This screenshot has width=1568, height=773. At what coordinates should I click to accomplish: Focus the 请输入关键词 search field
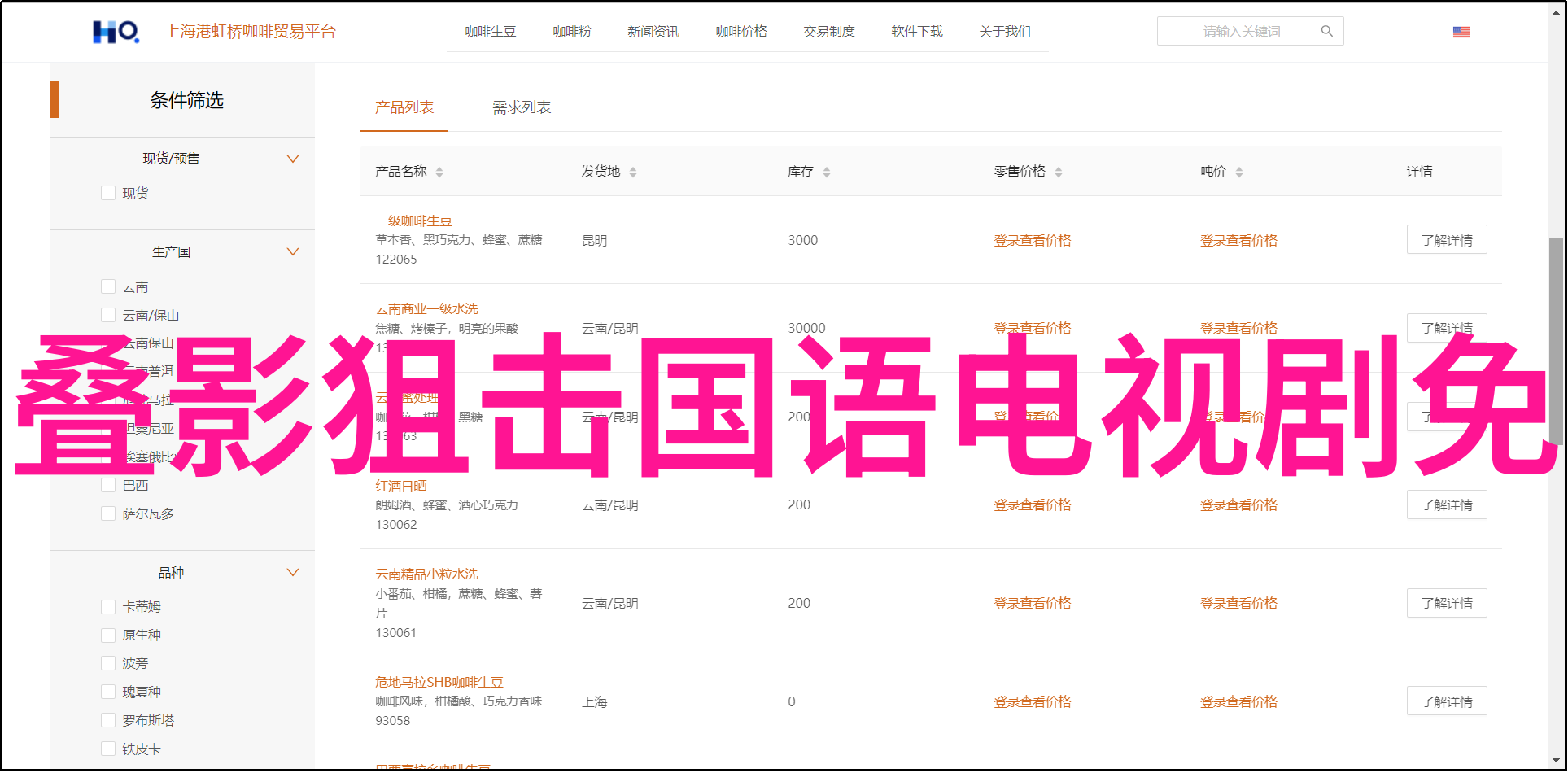(1250, 31)
